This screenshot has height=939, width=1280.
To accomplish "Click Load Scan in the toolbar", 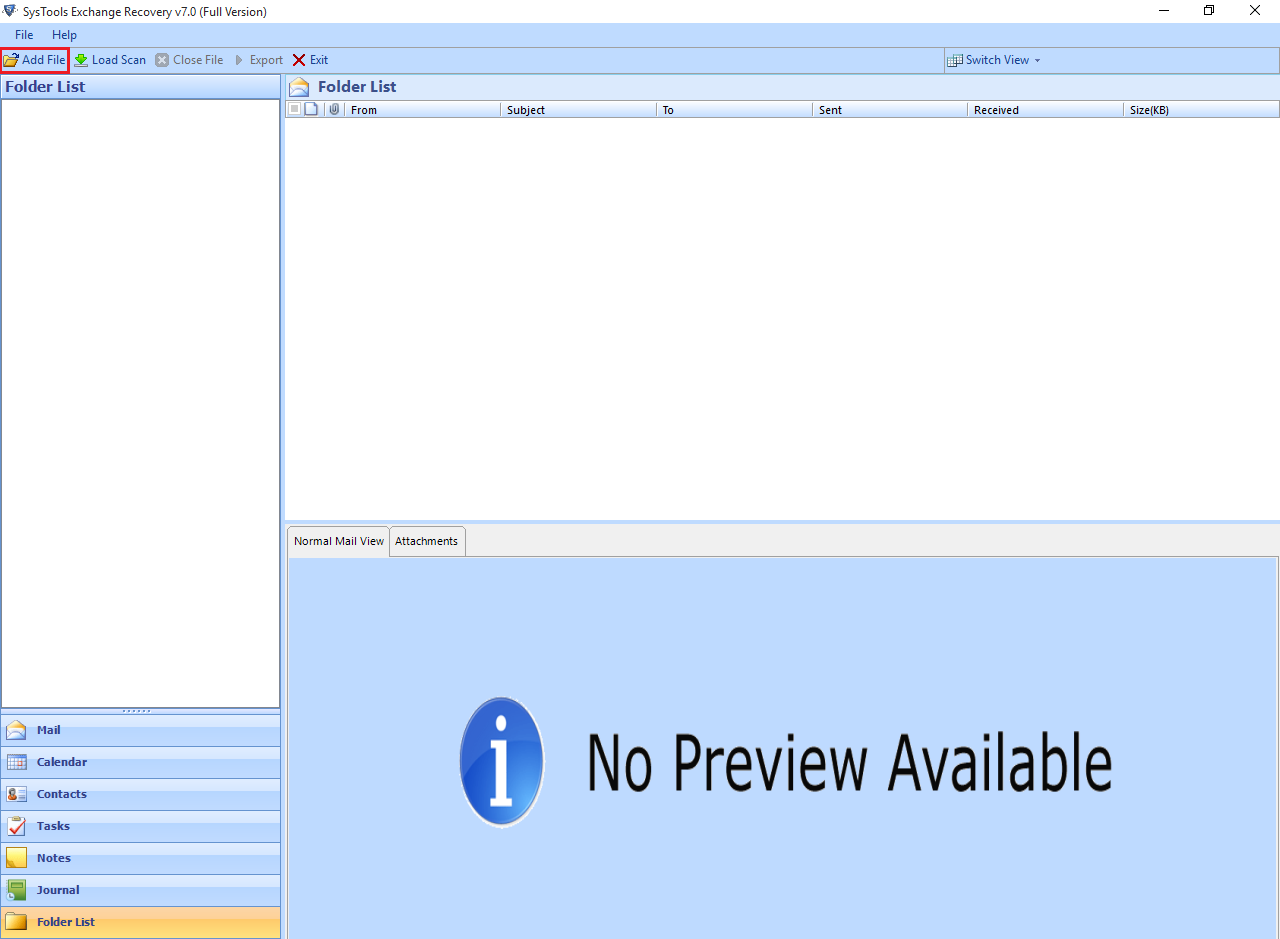I will [110, 60].
